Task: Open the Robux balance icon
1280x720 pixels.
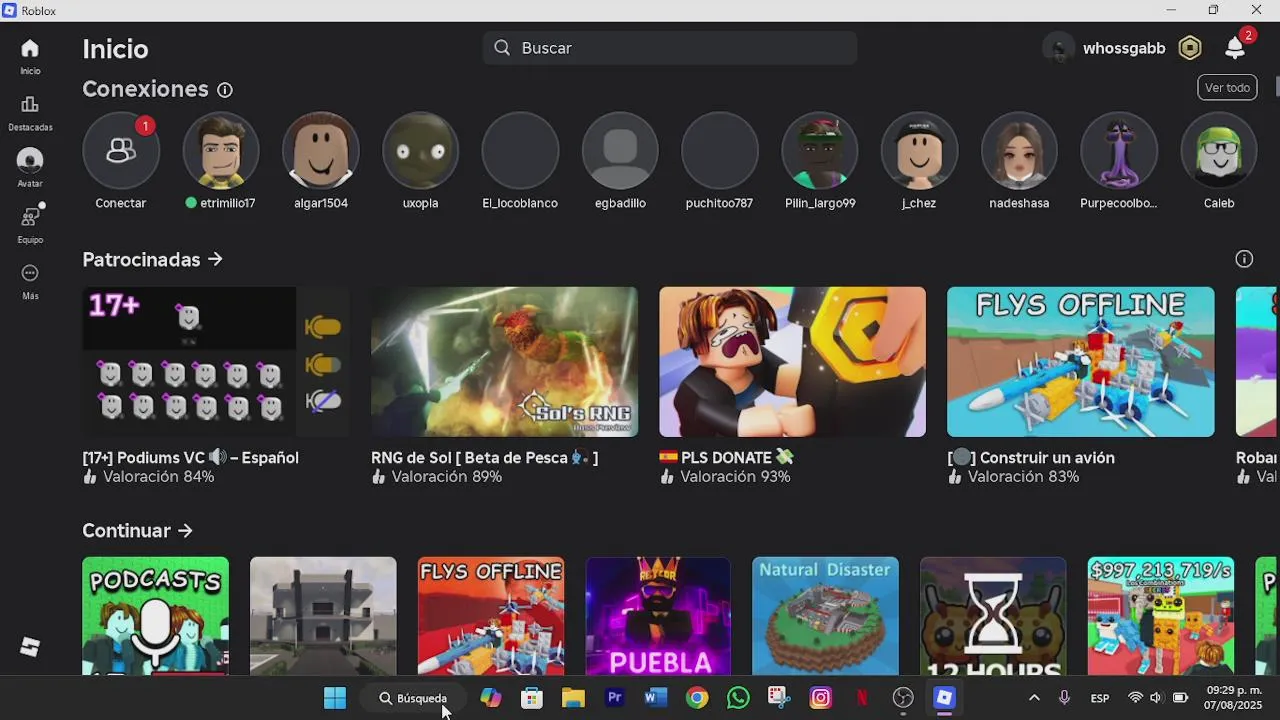Action: click(1190, 48)
